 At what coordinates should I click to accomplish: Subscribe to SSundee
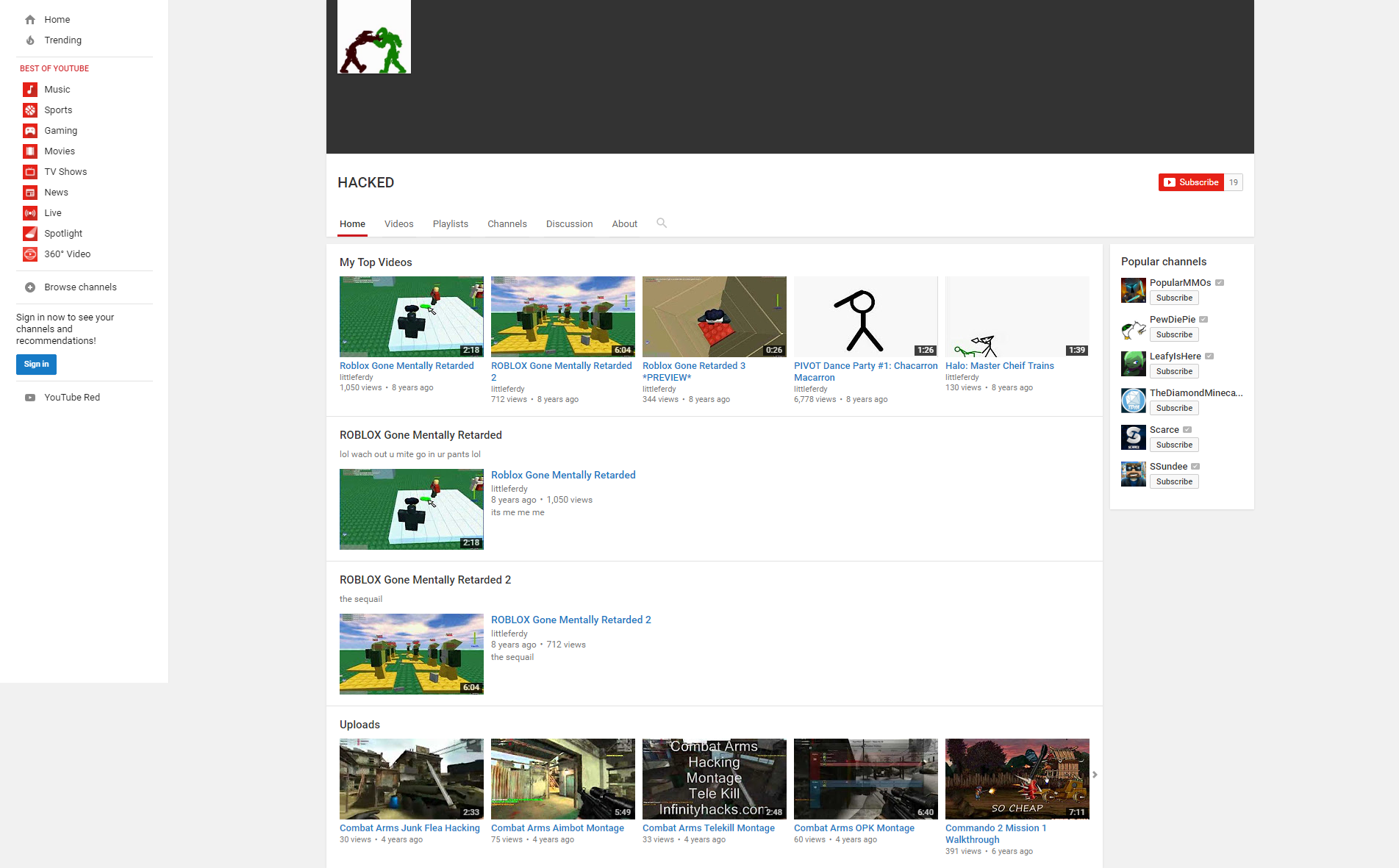tap(1174, 481)
